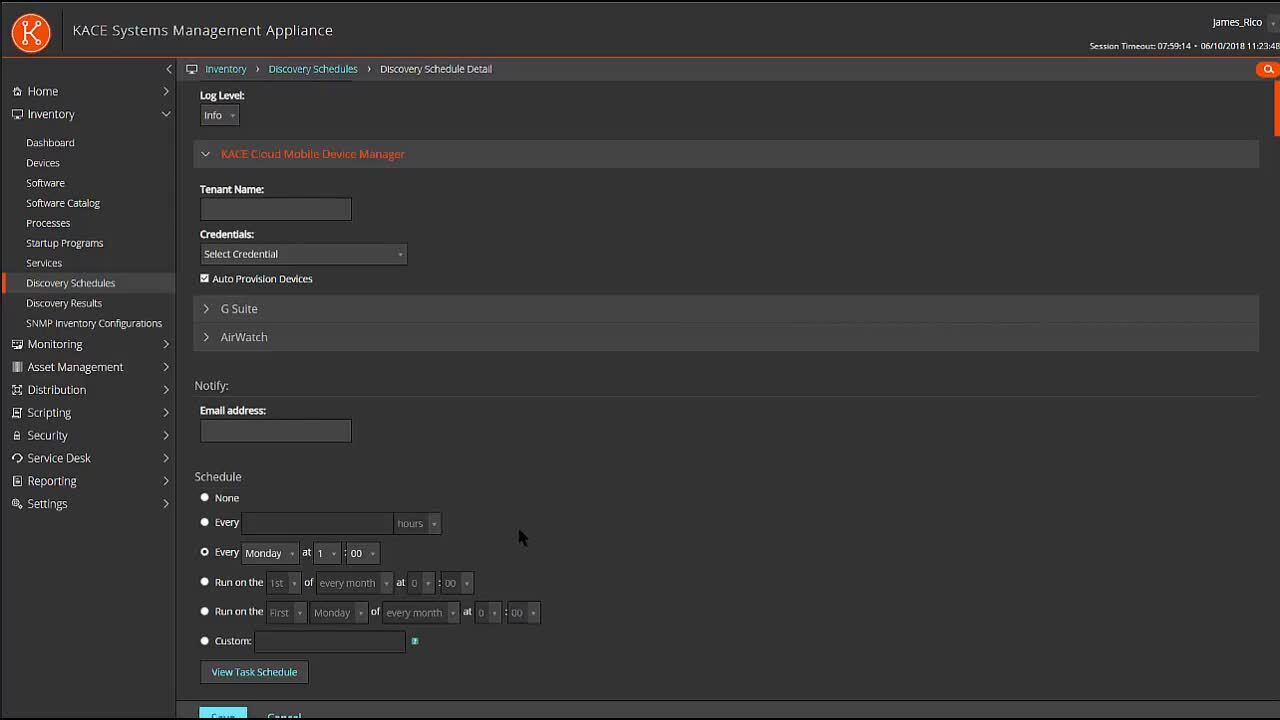The width and height of the screenshot is (1280, 720).
Task: Uncheck Auto Provision Devices
Action: tap(205, 279)
